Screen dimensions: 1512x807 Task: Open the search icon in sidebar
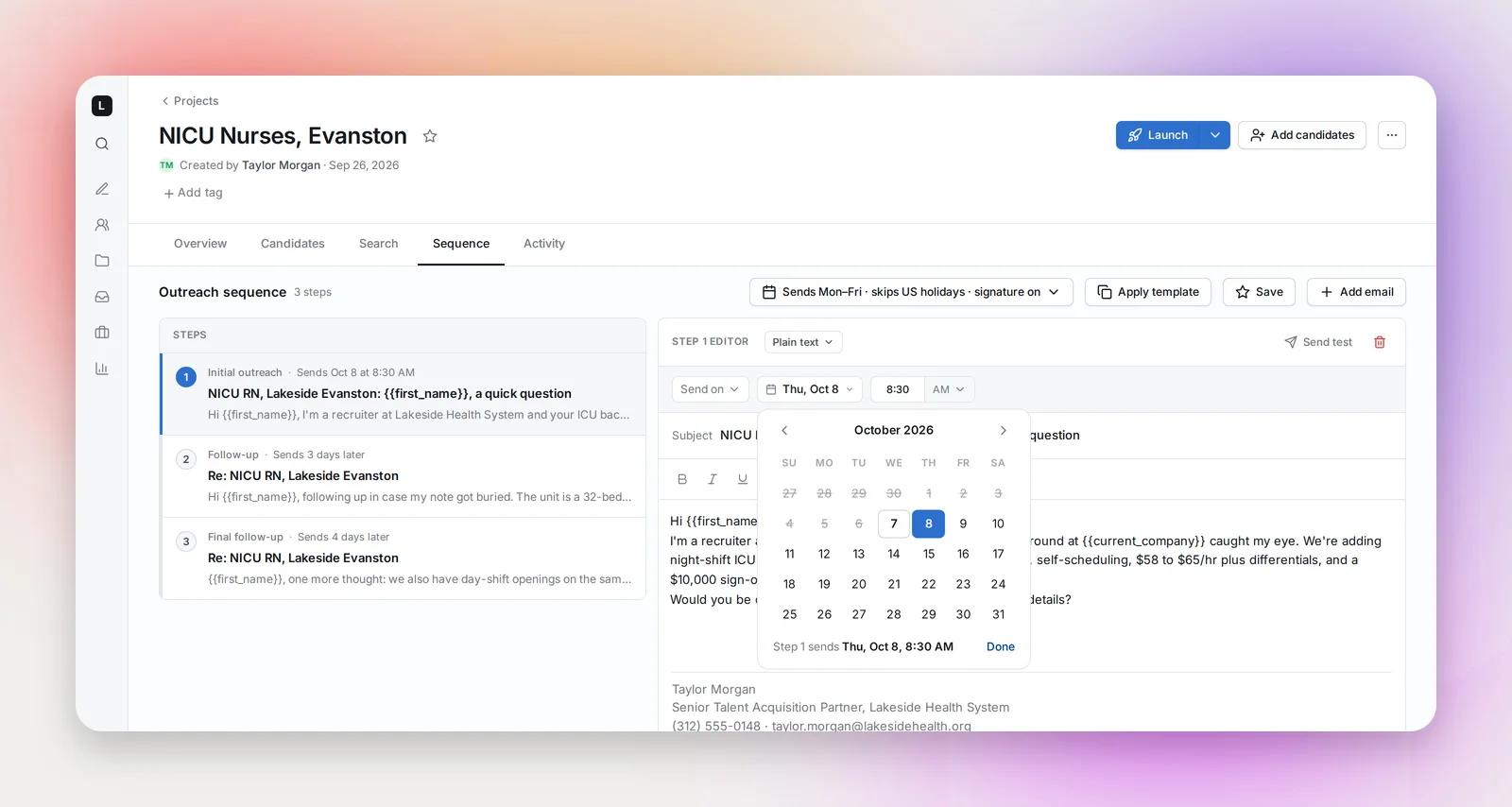102,144
